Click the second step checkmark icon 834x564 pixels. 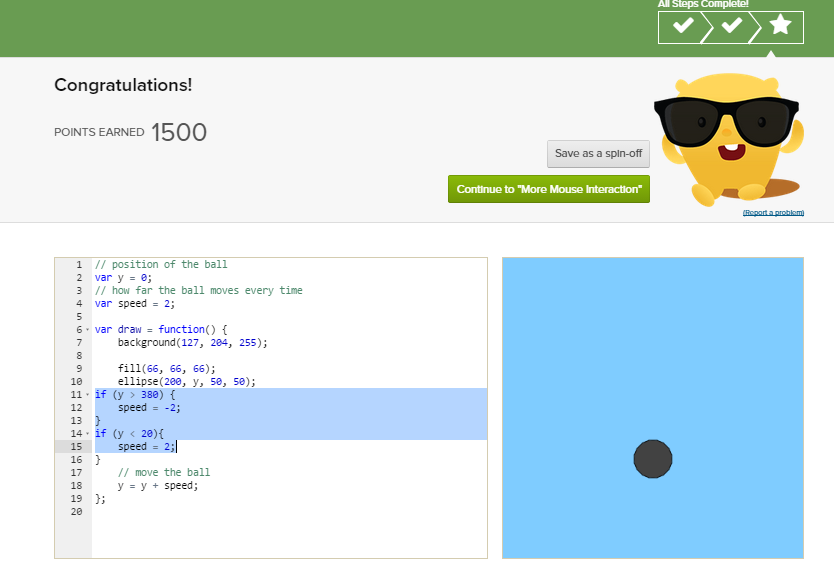click(731, 25)
